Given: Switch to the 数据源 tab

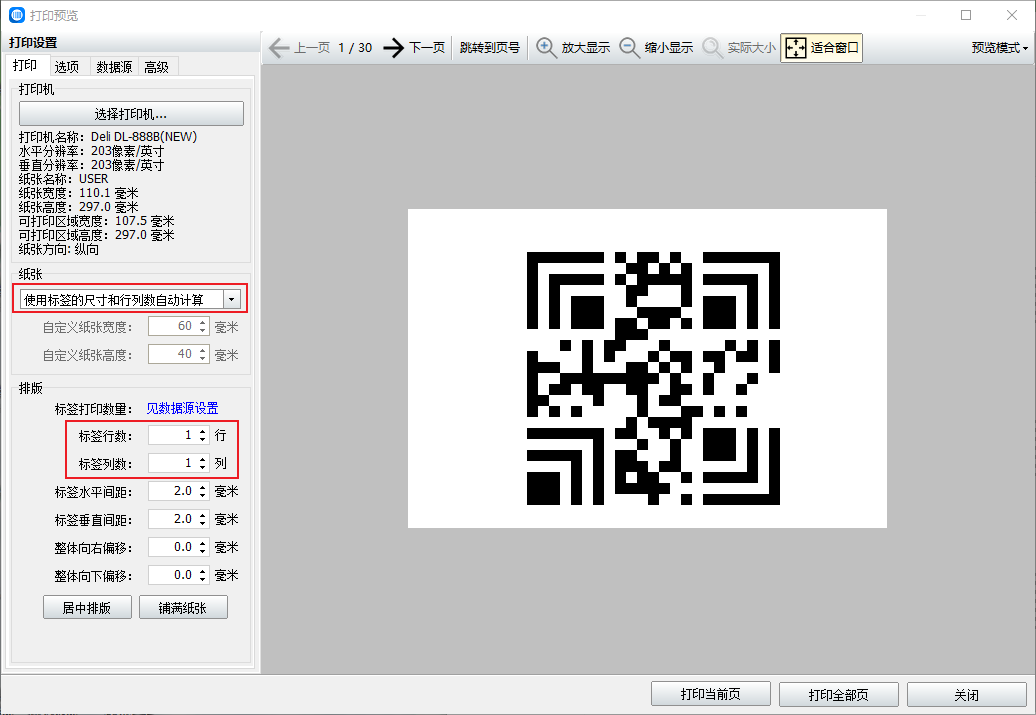Looking at the screenshot, I should 114,67.
